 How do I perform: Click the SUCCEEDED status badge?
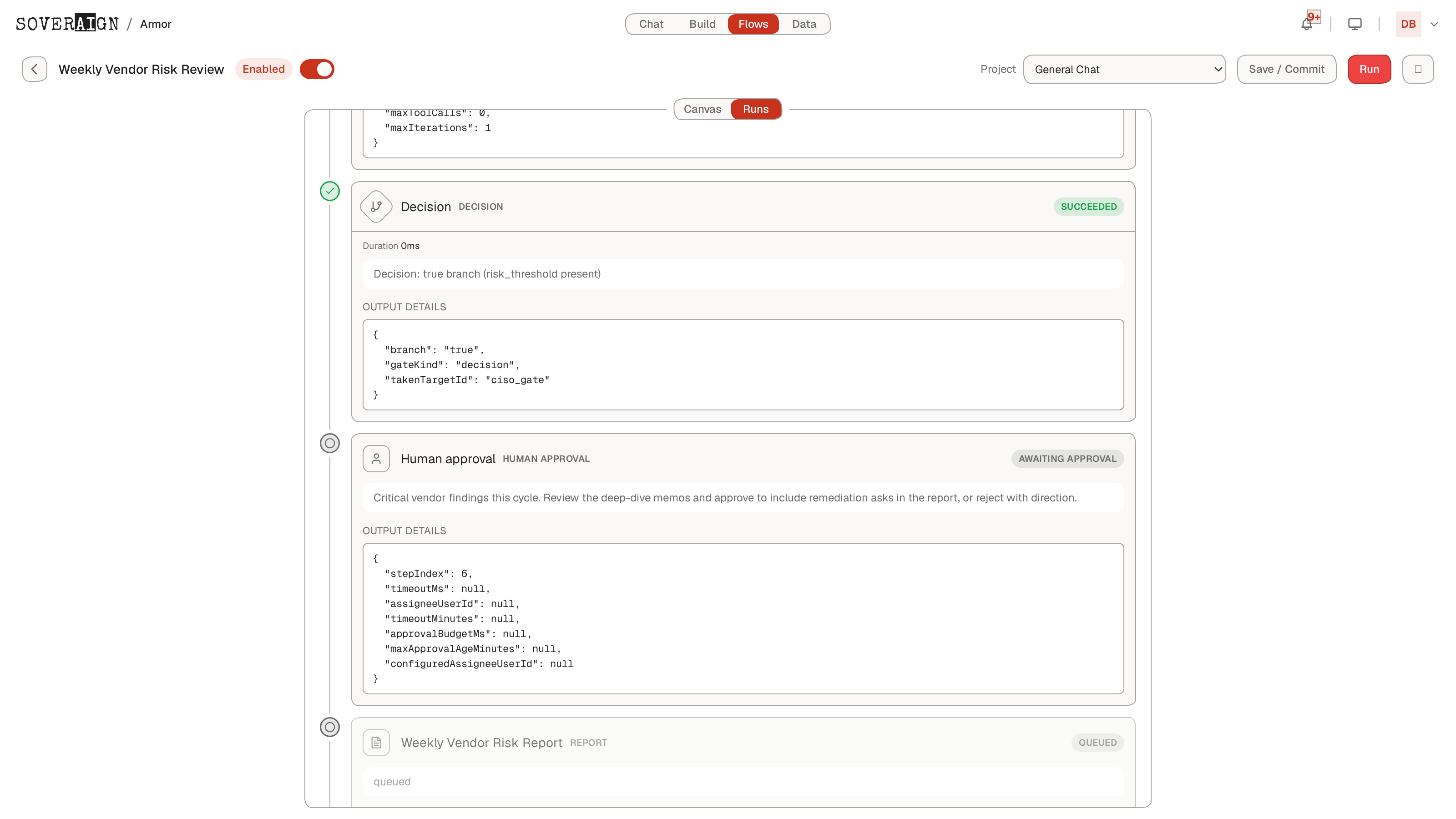click(x=1089, y=207)
